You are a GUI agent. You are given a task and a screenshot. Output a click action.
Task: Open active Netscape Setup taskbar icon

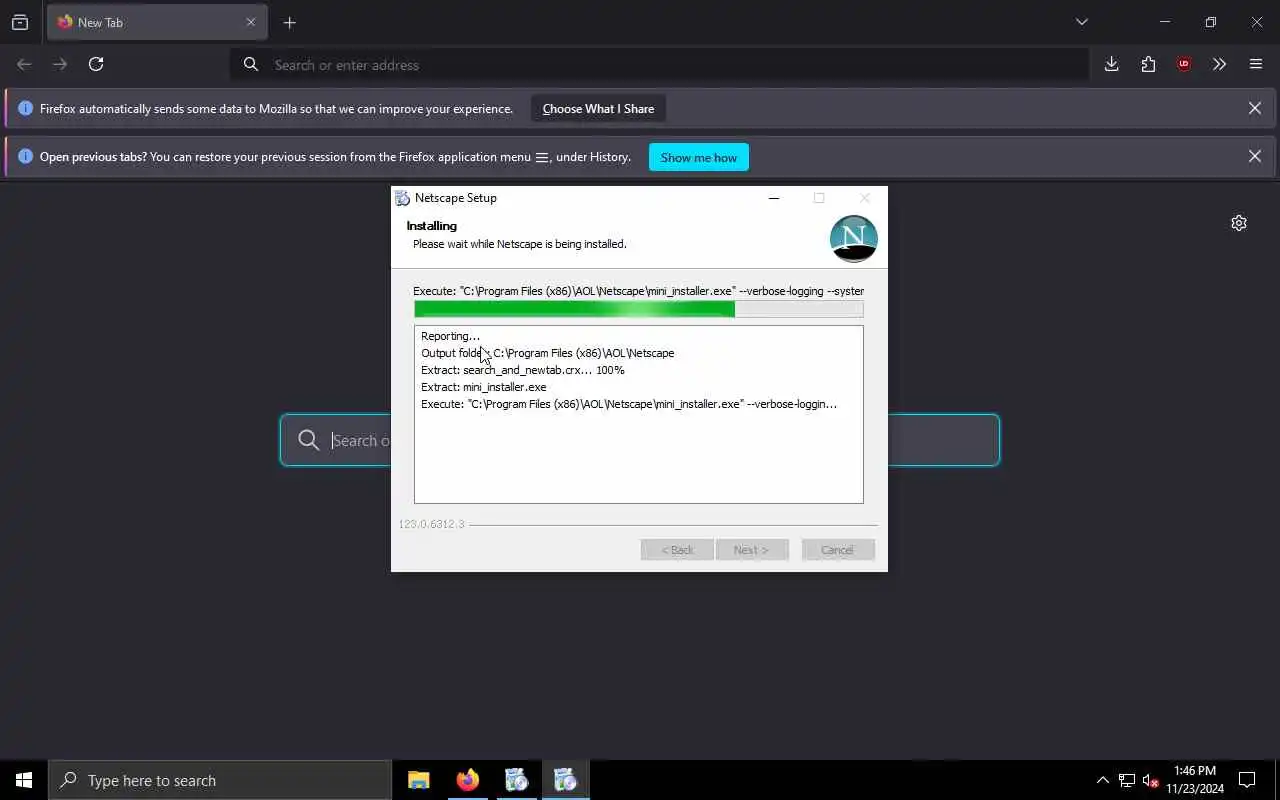pos(566,780)
